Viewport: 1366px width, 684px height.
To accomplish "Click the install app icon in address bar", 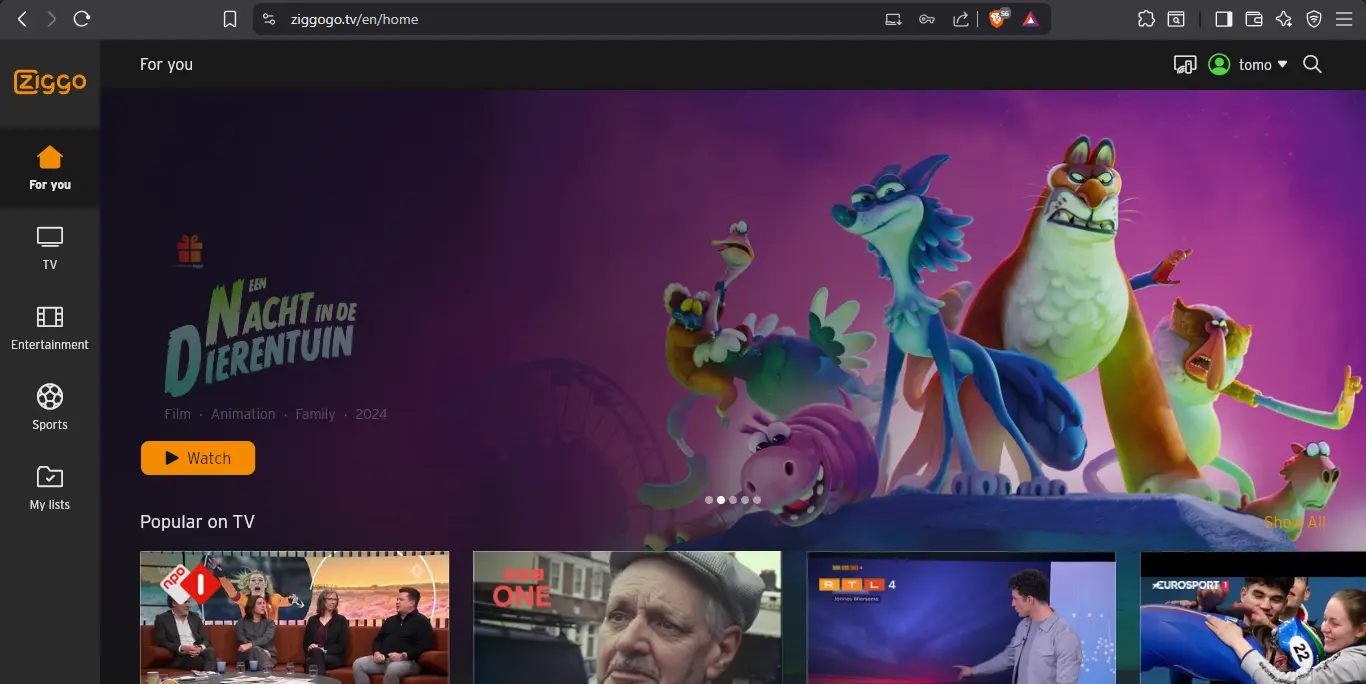I will tap(894, 19).
